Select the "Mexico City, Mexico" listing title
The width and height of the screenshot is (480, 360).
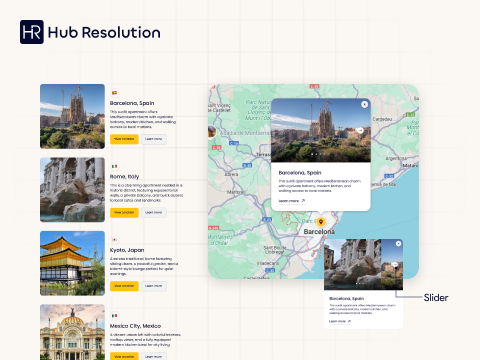[x=135, y=326]
